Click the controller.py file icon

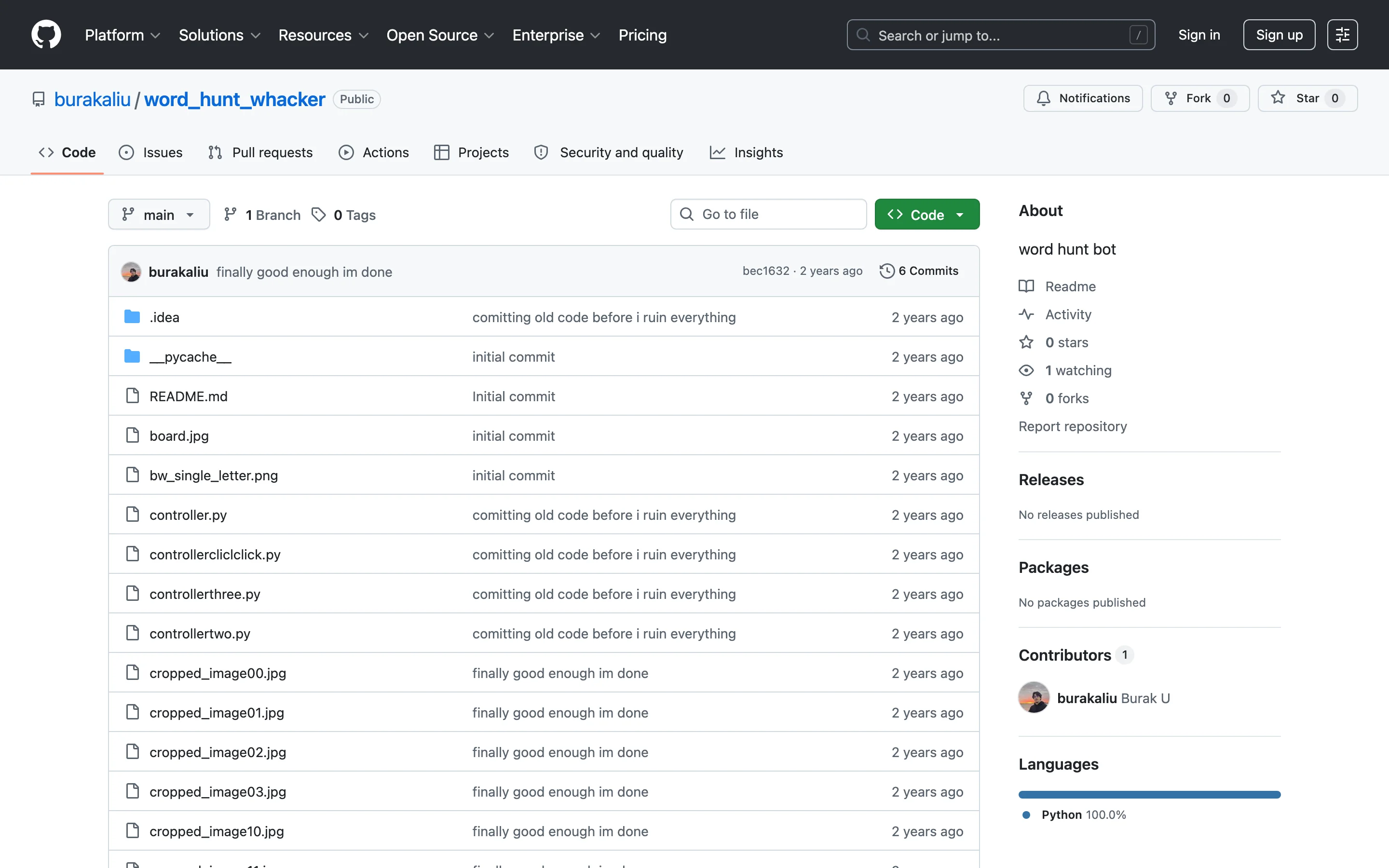(x=133, y=515)
